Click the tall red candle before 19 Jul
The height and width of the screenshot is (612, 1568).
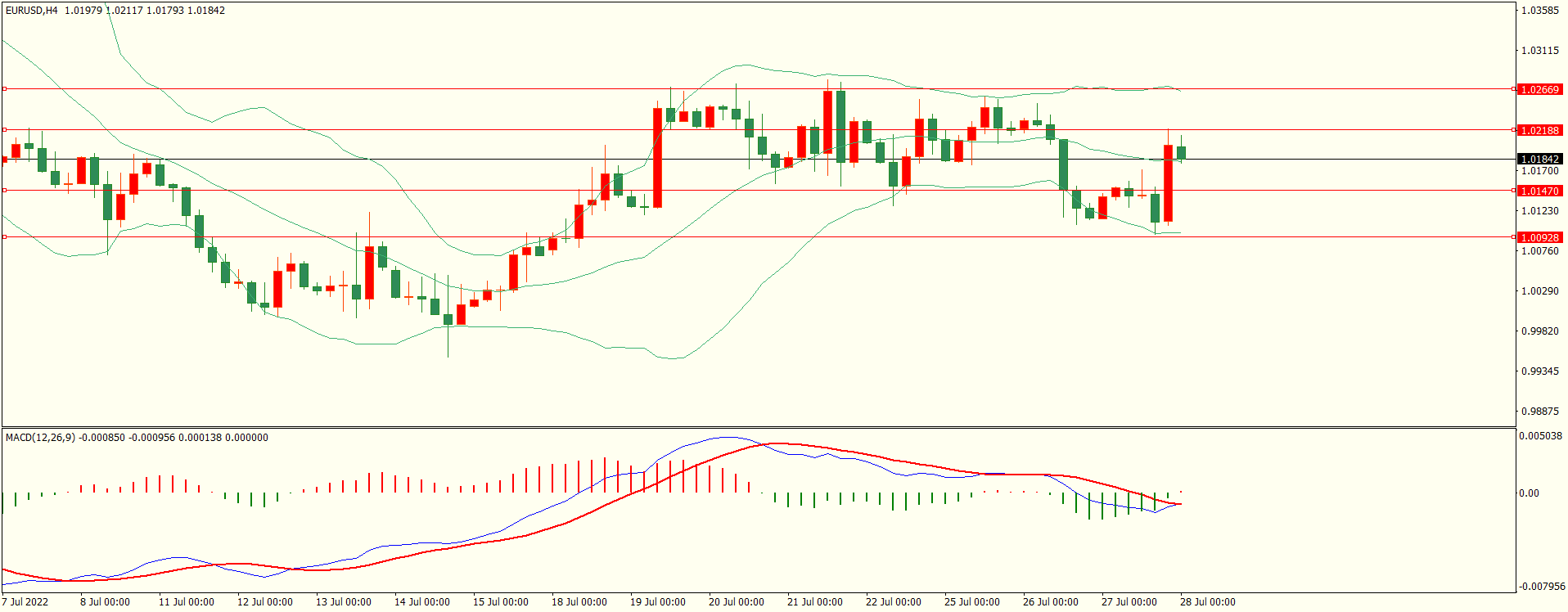(x=657, y=157)
